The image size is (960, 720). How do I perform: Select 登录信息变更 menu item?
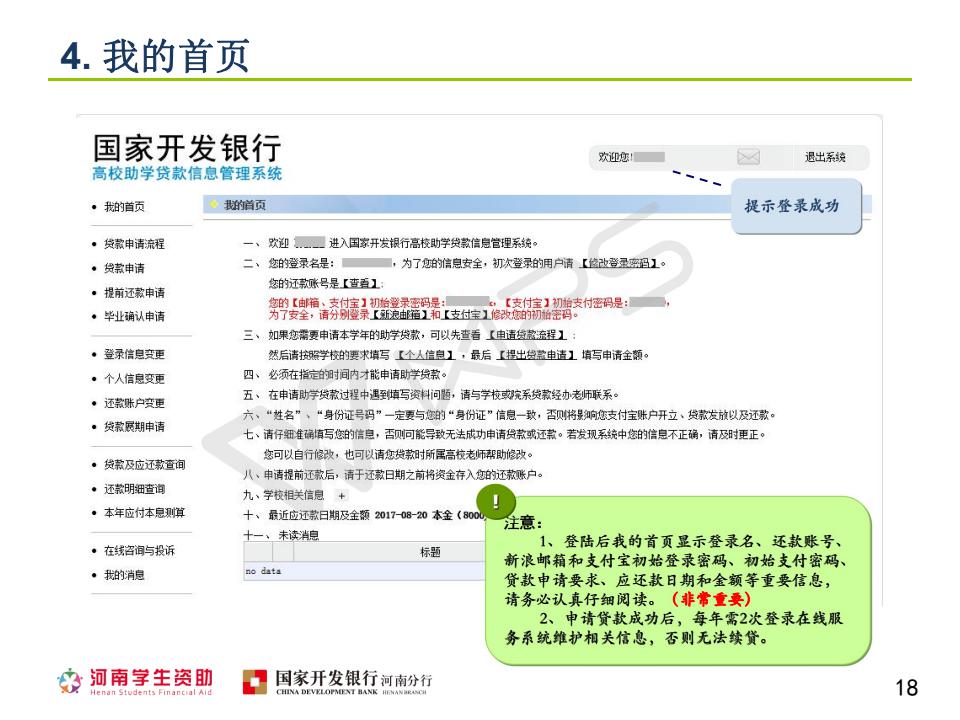point(133,354)
